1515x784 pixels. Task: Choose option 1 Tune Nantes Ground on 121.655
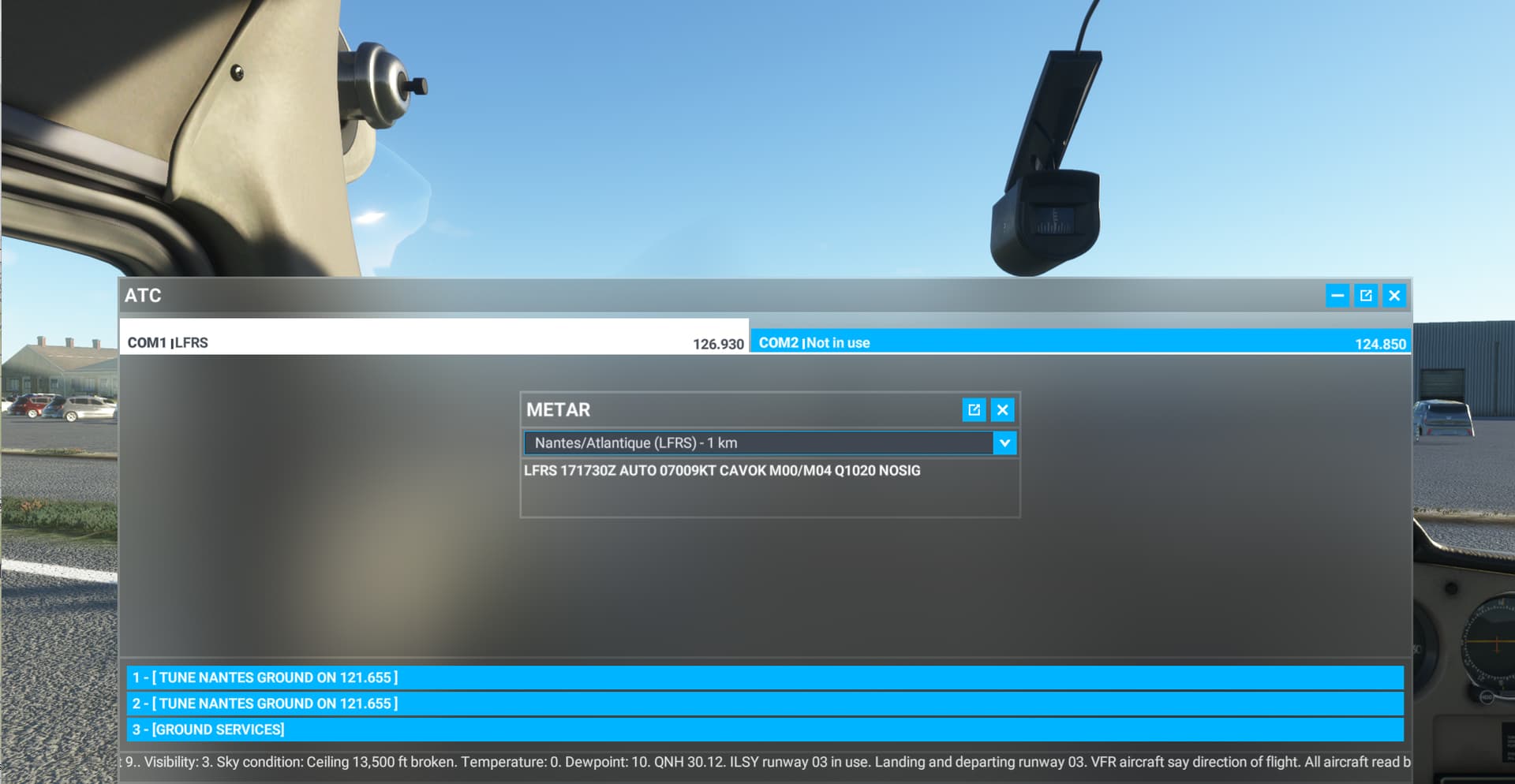(765, 678)
